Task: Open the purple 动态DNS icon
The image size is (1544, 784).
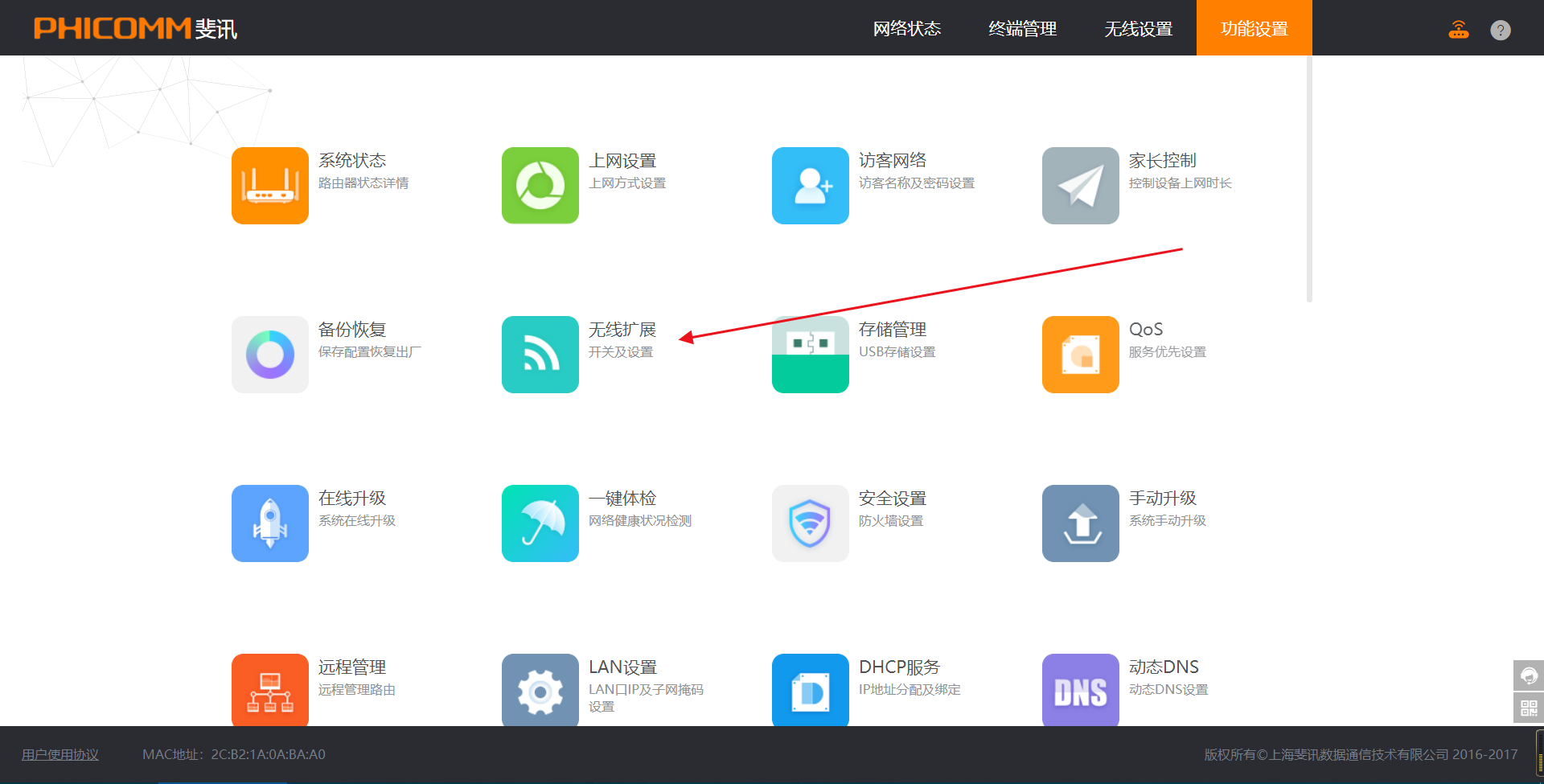Action: tap(1081, 690)
